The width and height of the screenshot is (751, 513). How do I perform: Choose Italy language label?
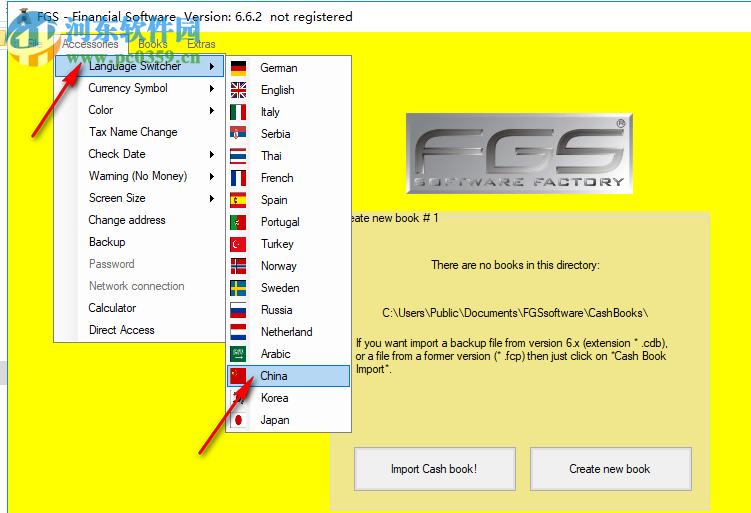point(270,112)
